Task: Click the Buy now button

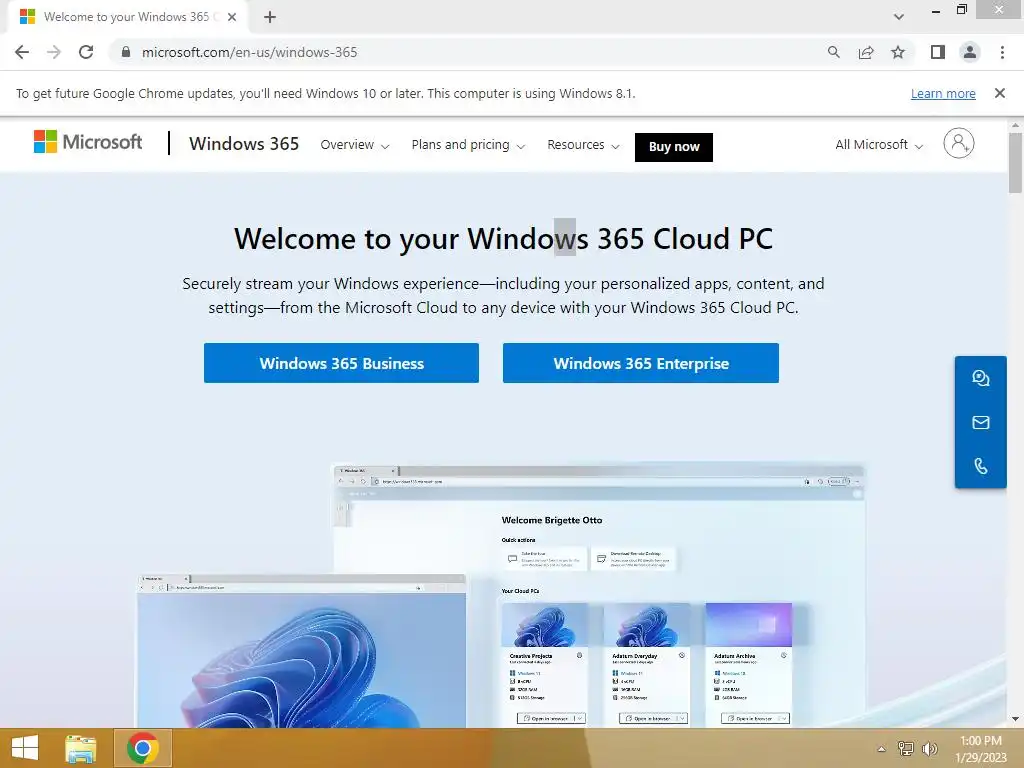Action: click(x=674, y=147)
